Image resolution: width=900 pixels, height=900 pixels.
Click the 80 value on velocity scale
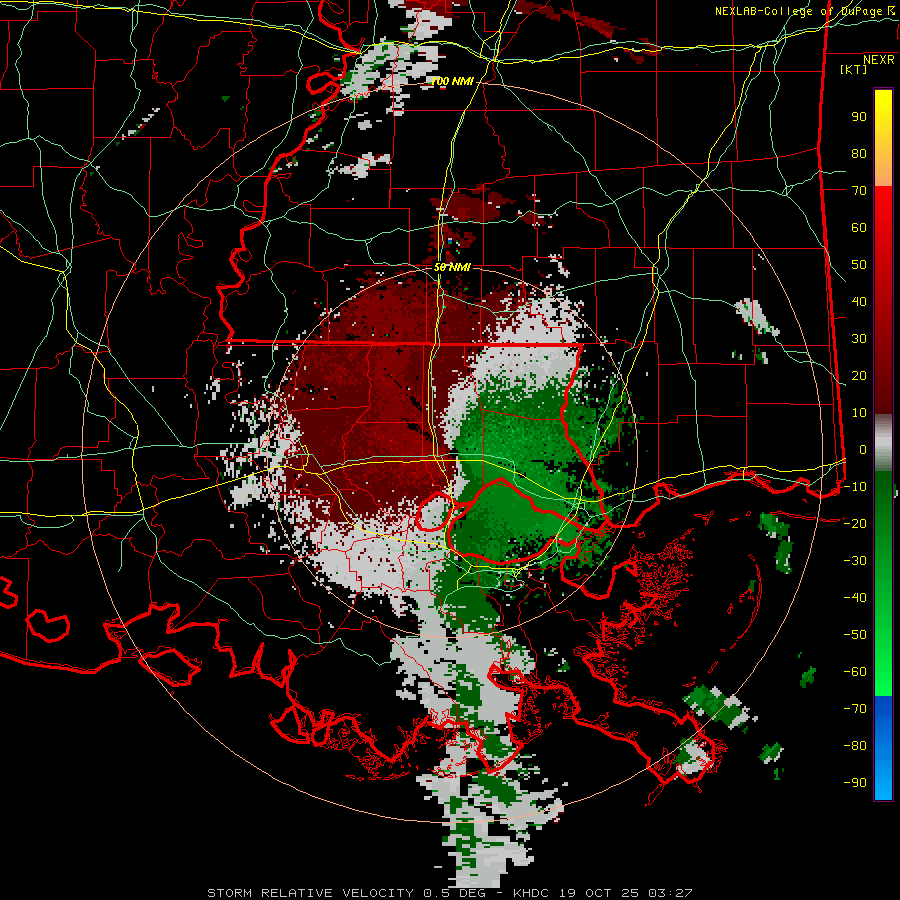(x=859, y=154)
